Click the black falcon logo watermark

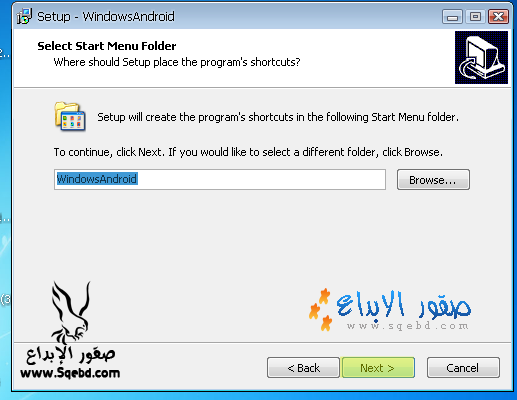70,313
